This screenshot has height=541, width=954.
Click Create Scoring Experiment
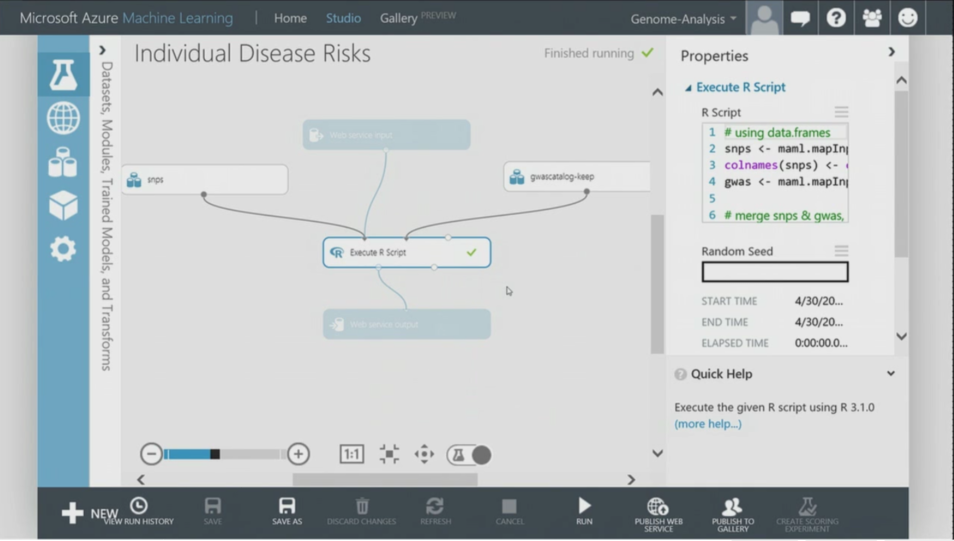(x=807, y=515)
